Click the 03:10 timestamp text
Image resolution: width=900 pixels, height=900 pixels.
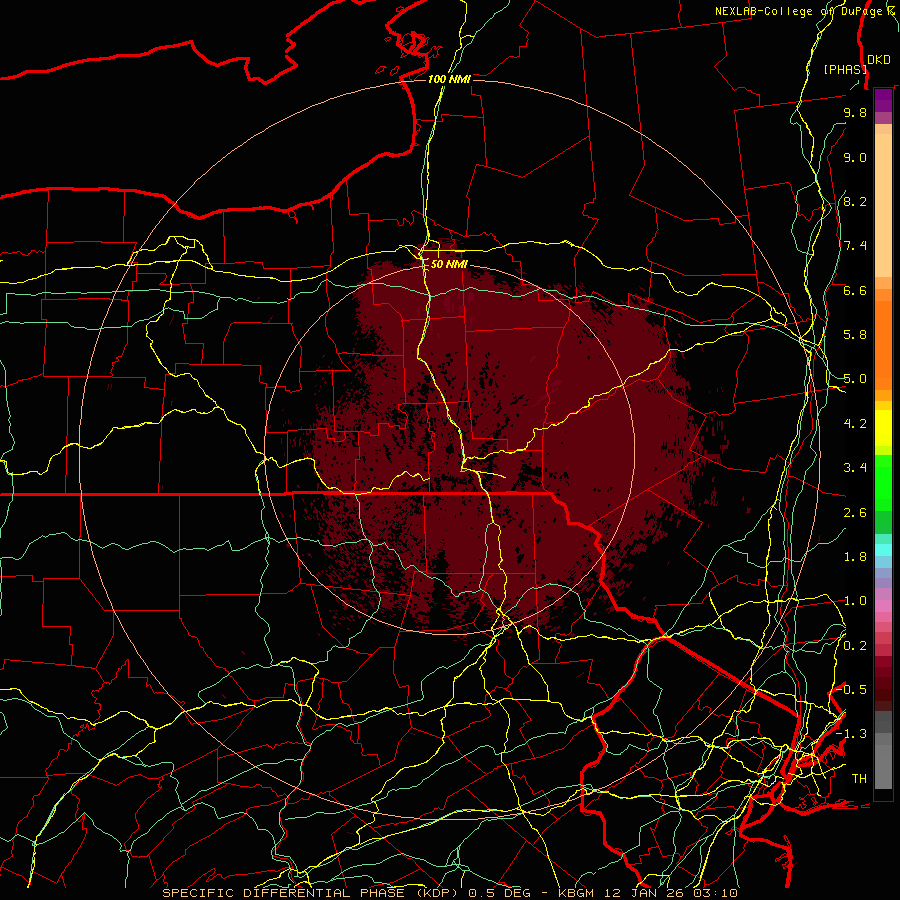point(717,893)
